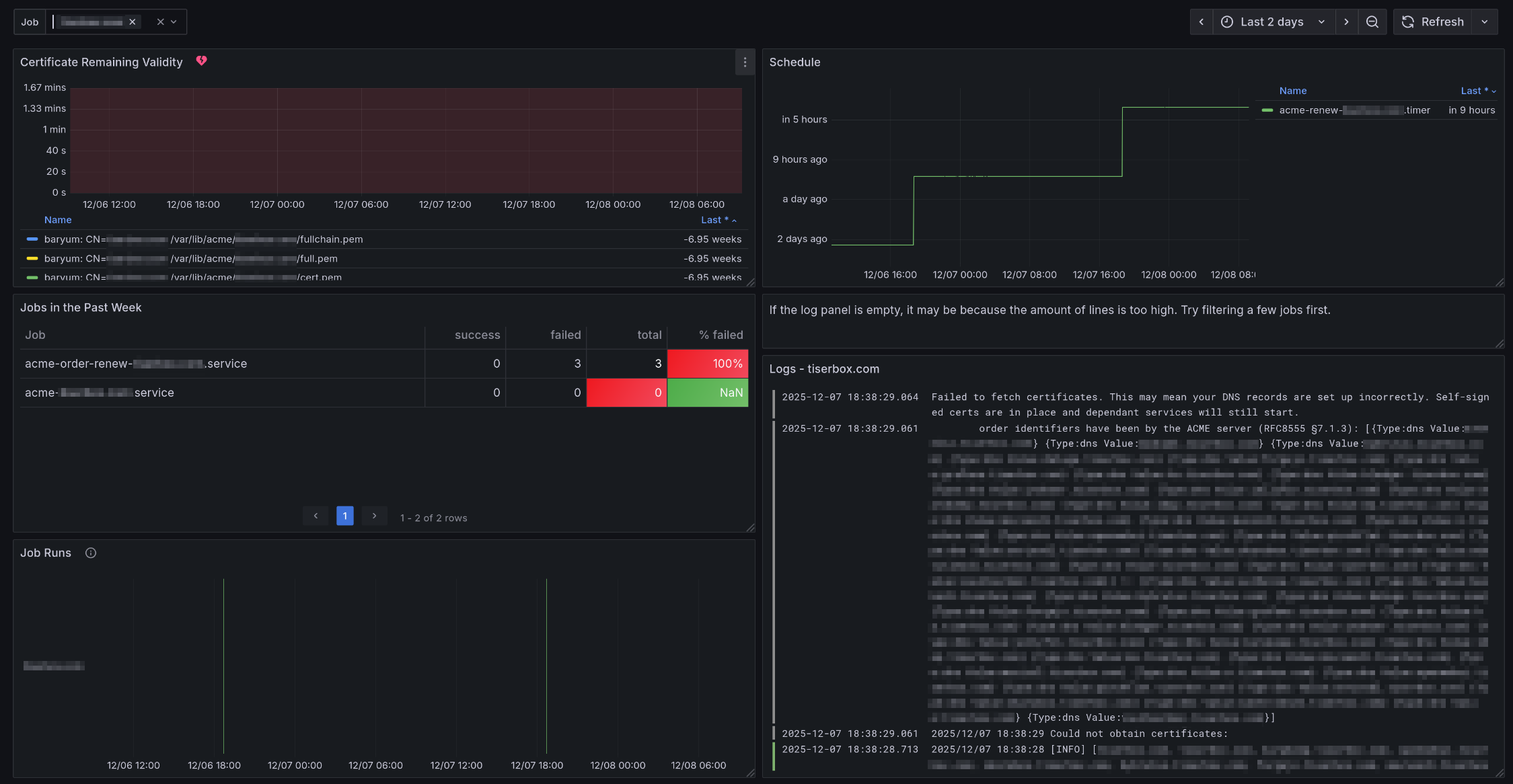Click the broken heart alert icon near Certificate Remaining Validity
This screenshot has height=784, width=1513.
coord(201,61)
